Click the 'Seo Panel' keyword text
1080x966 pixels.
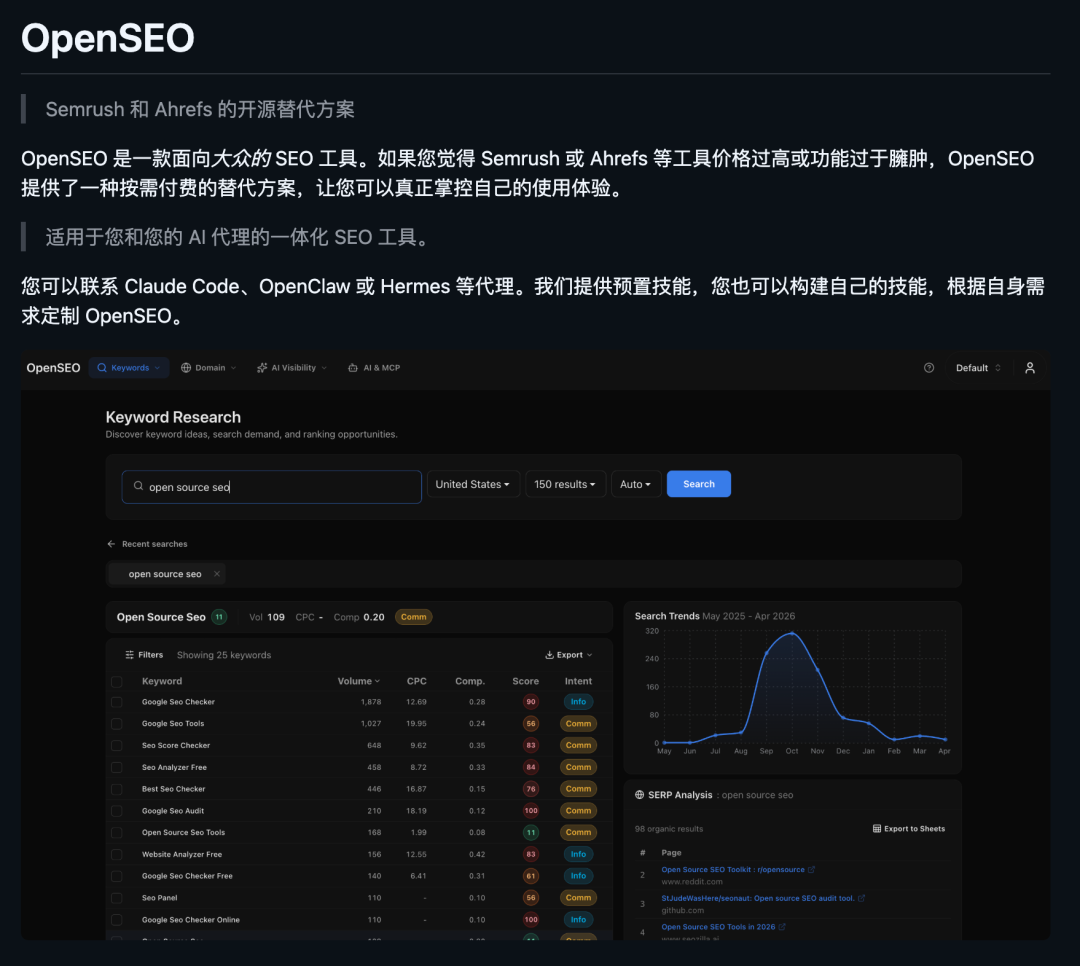pos(159,898)
